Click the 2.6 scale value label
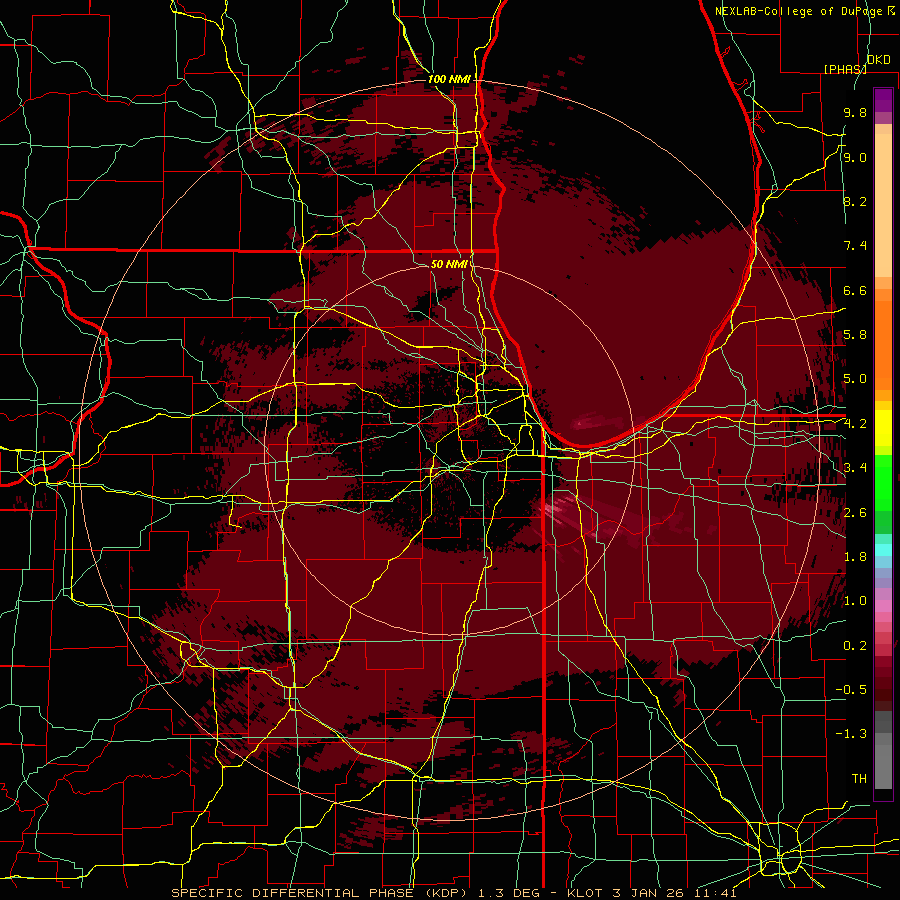900x900 pixels. click(x=855, y=513)
